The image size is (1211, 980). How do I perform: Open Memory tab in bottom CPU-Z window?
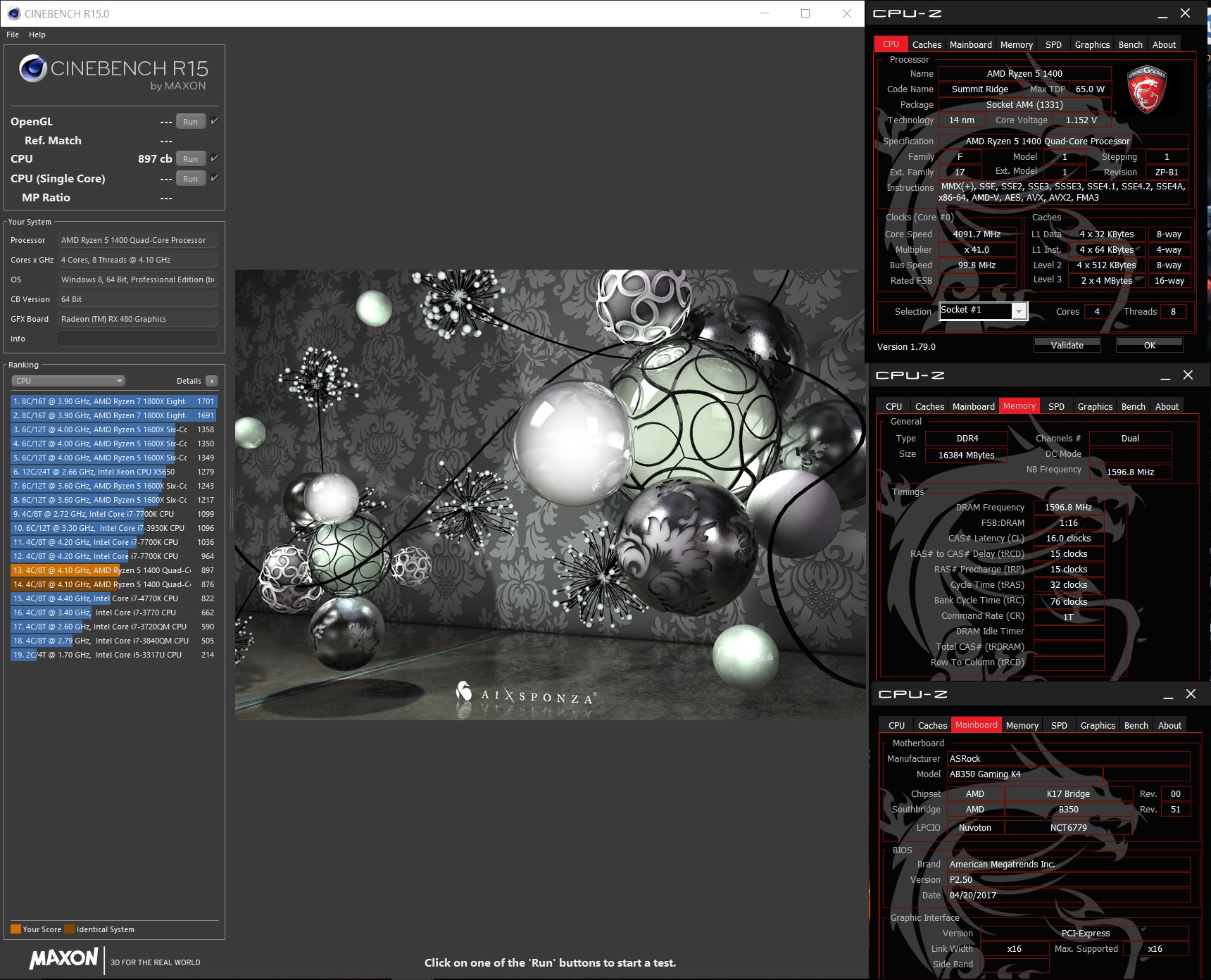point(1022,725)
